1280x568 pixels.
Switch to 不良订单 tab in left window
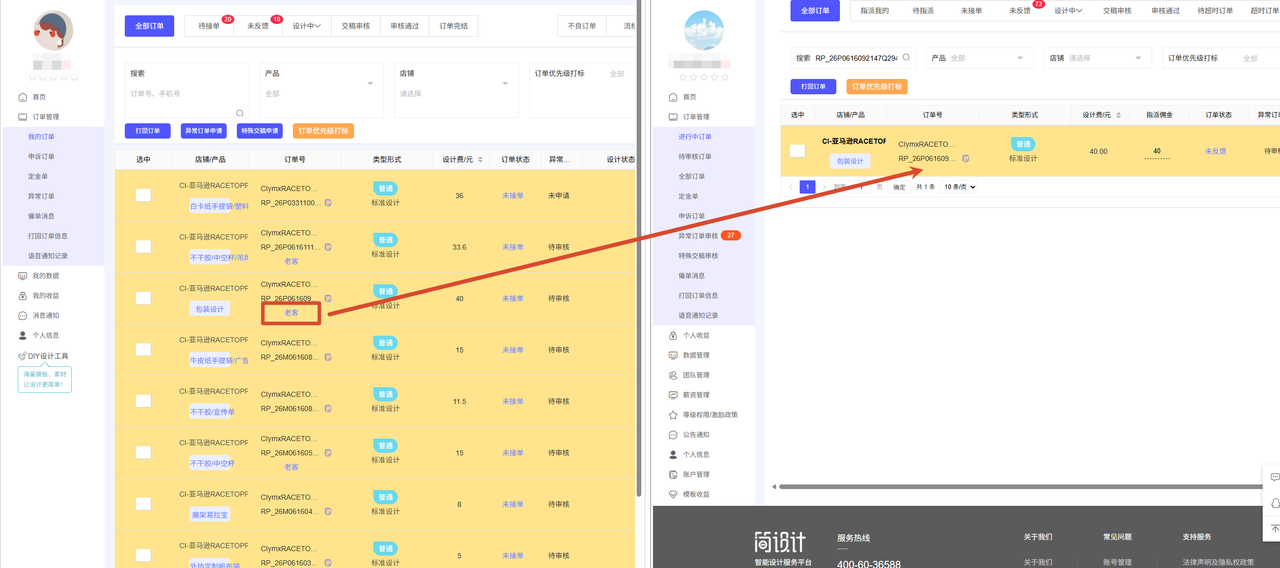tap(582, 26)
